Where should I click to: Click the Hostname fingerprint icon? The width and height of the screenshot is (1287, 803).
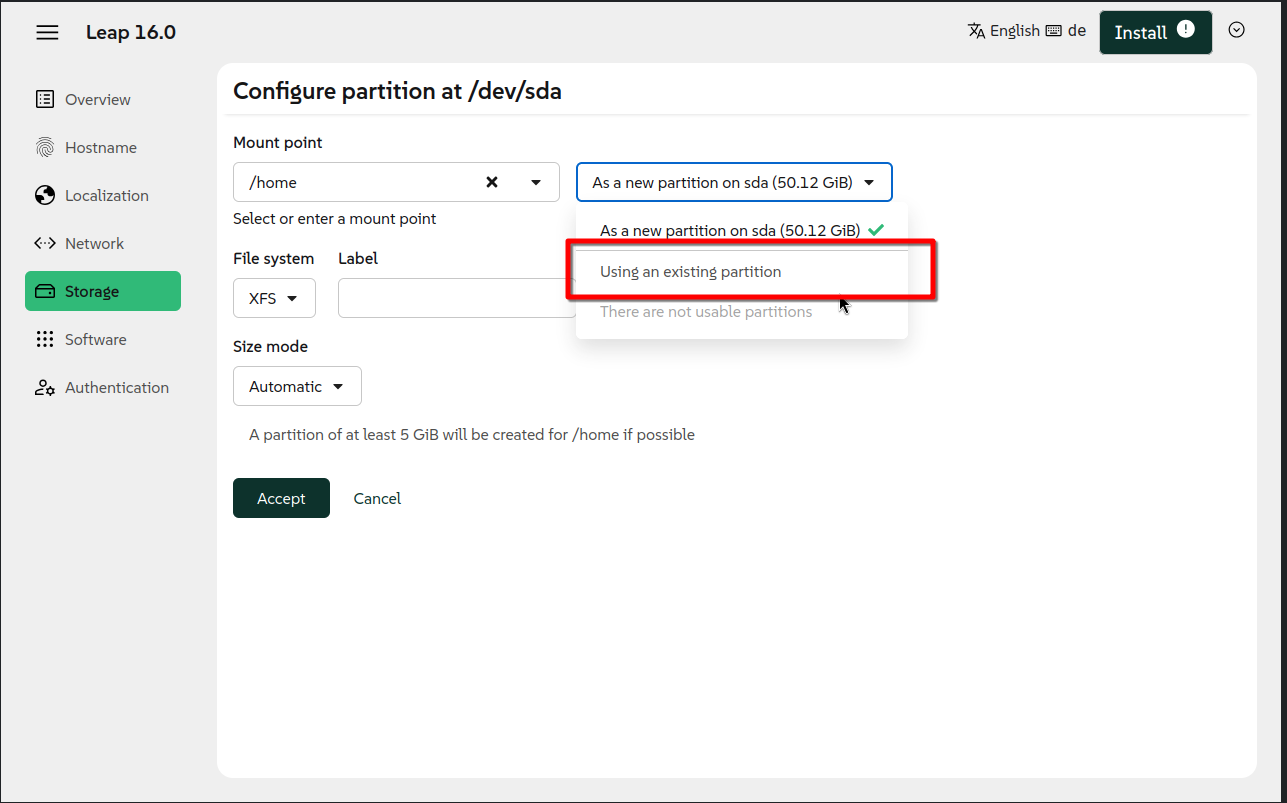click(45, 148)
